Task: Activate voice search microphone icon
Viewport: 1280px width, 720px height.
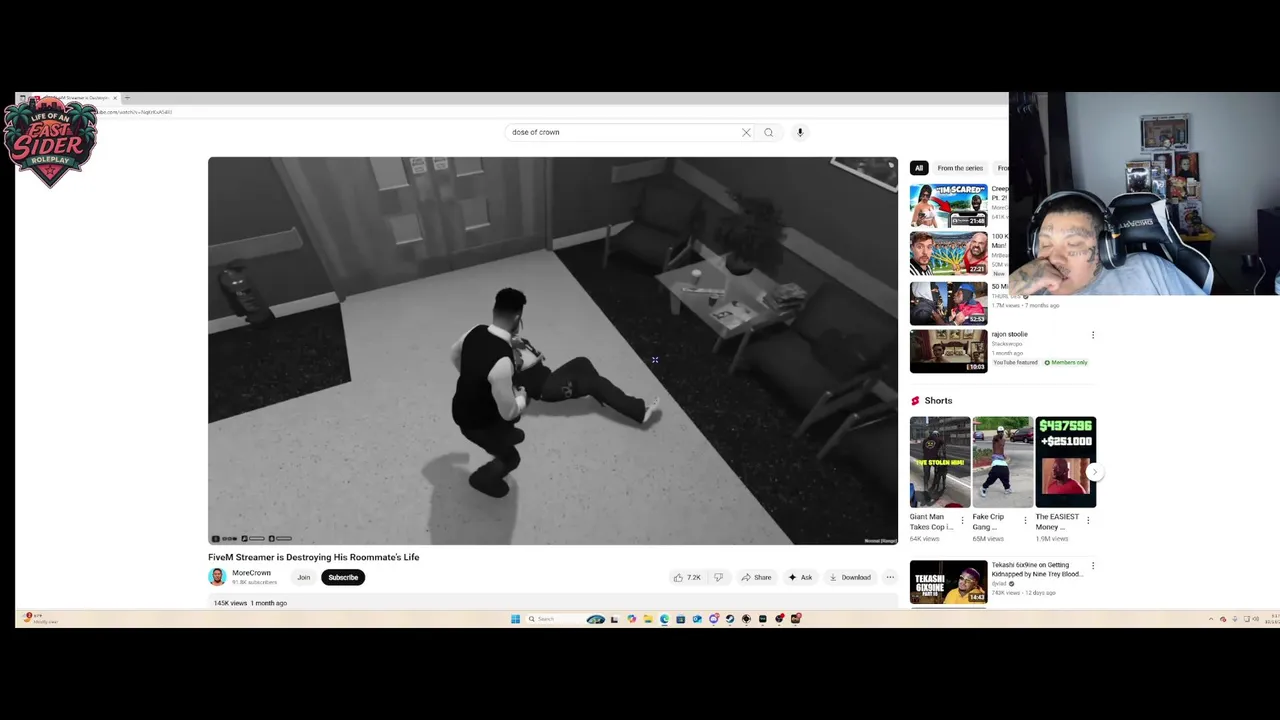Action: 800,132
